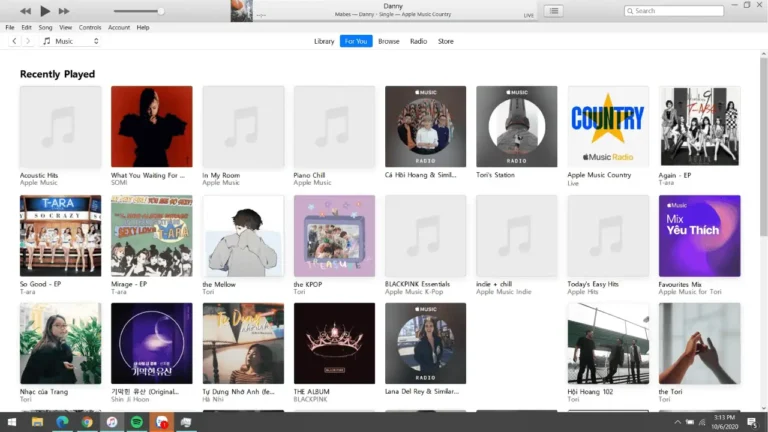
Task: Open Lana Del Rey & Similar radio
Action: click(426, 343)
